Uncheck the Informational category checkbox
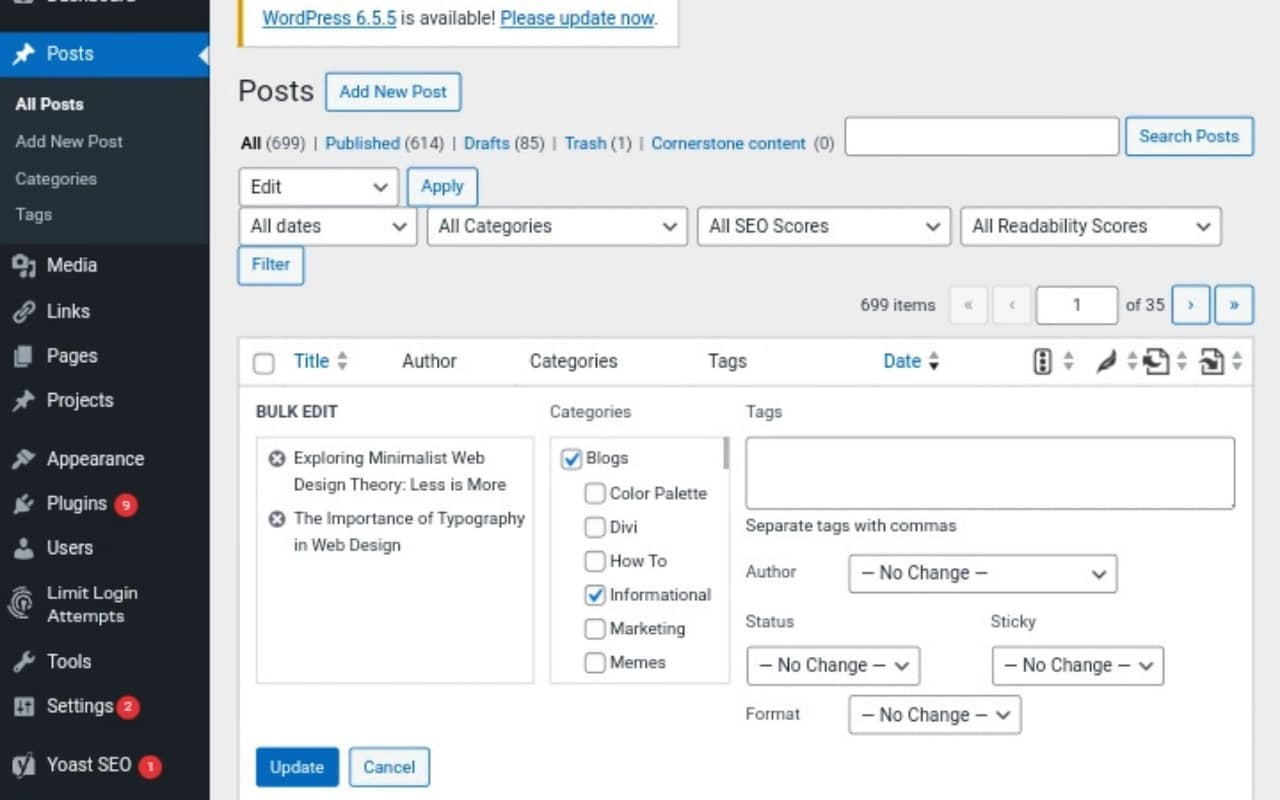Viewport: 1280px width, 800px height. [595, 595]
